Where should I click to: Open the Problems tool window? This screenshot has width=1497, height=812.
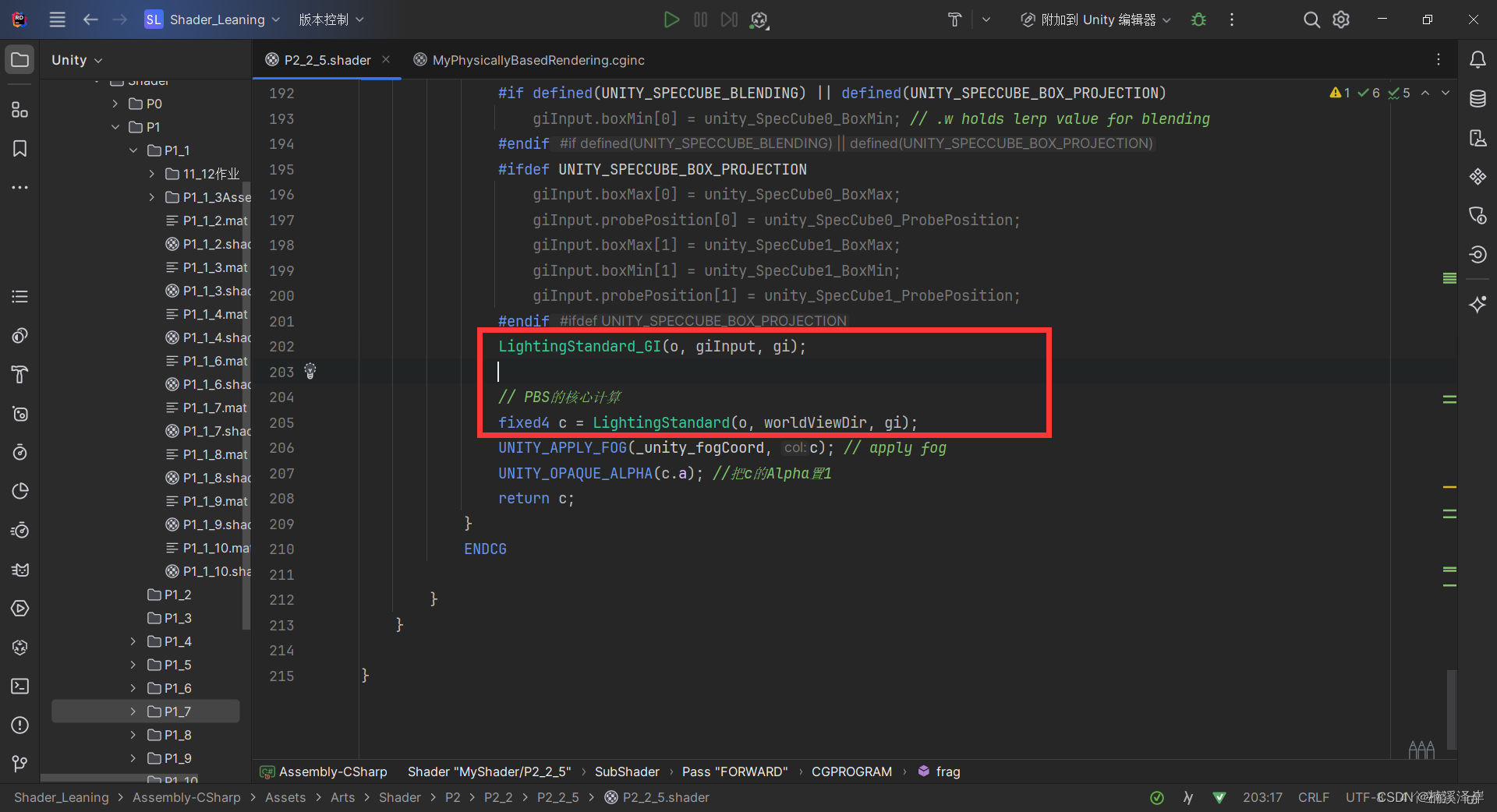19,726
